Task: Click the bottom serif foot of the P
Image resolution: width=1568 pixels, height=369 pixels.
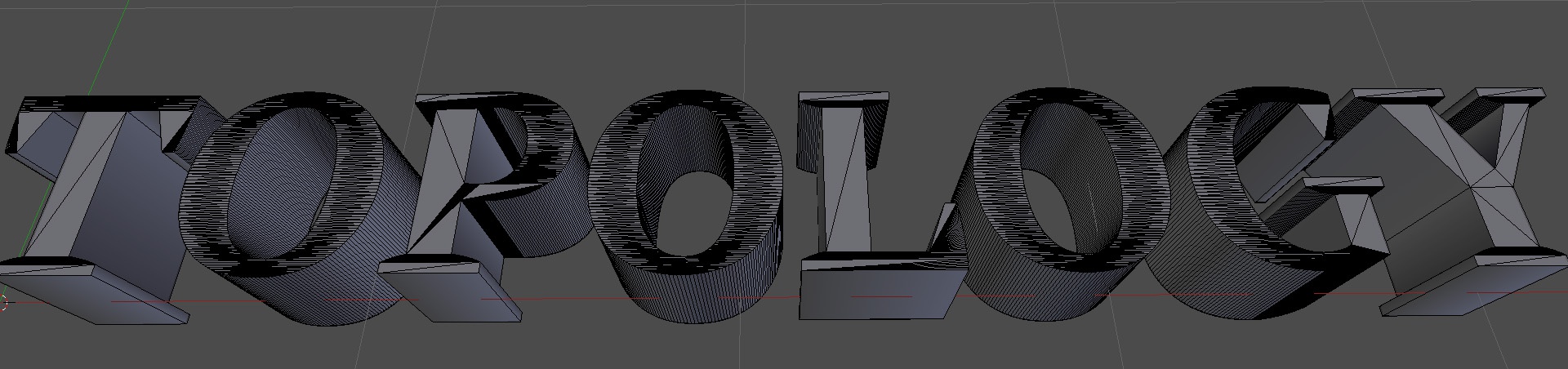Action: 449,284
